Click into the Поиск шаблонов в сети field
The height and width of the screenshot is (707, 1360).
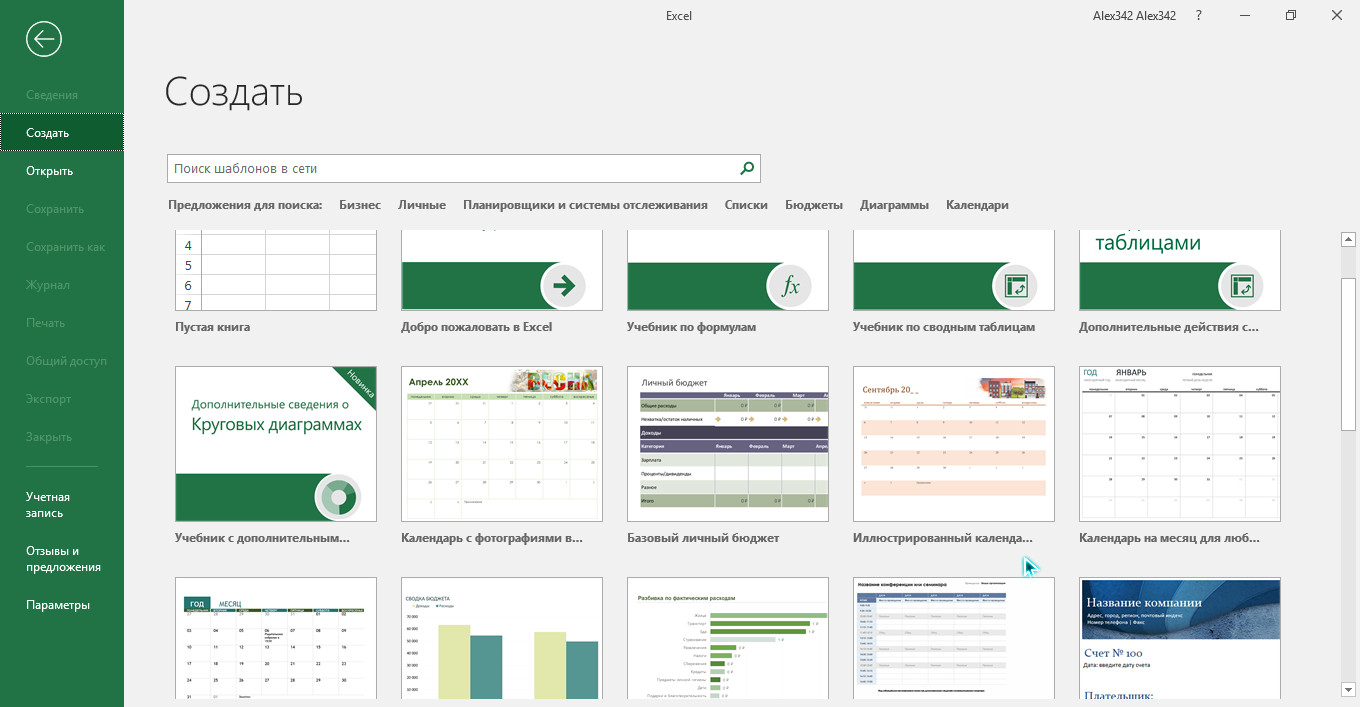pyautogui.click(x=450, y=169)
